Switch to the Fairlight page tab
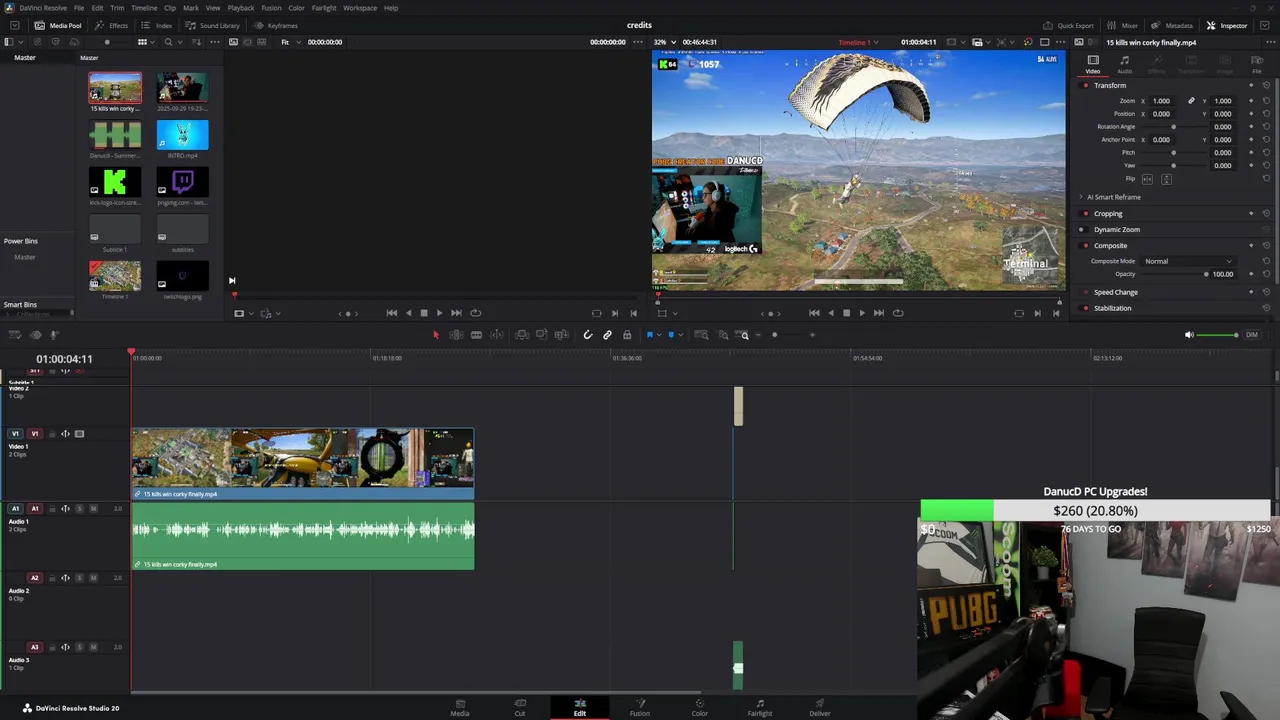Viewport: 1280px width, 720px height. point(760,708)
